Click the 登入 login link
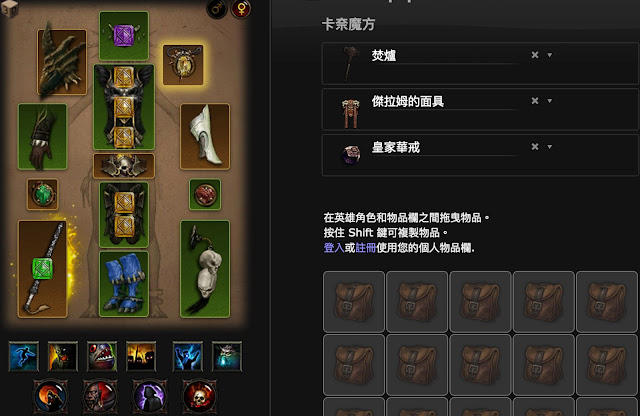 (x=334, y=247)
